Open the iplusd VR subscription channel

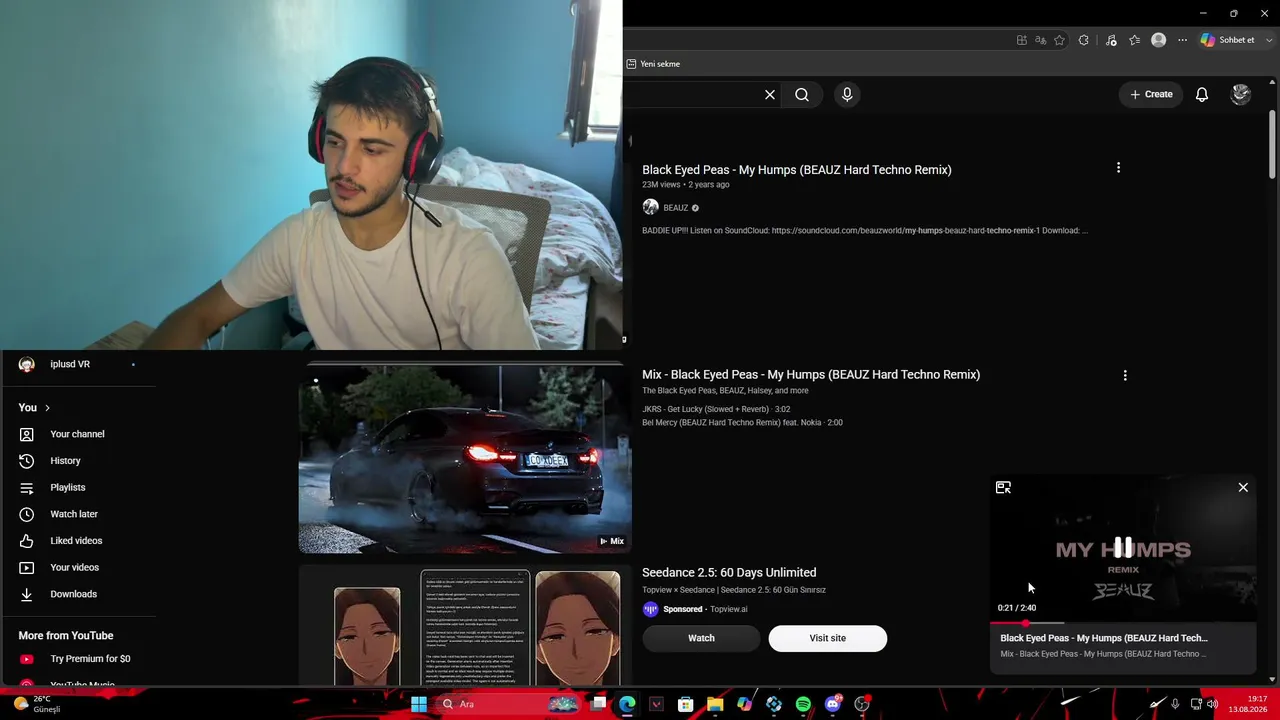(x=70, y=364)
